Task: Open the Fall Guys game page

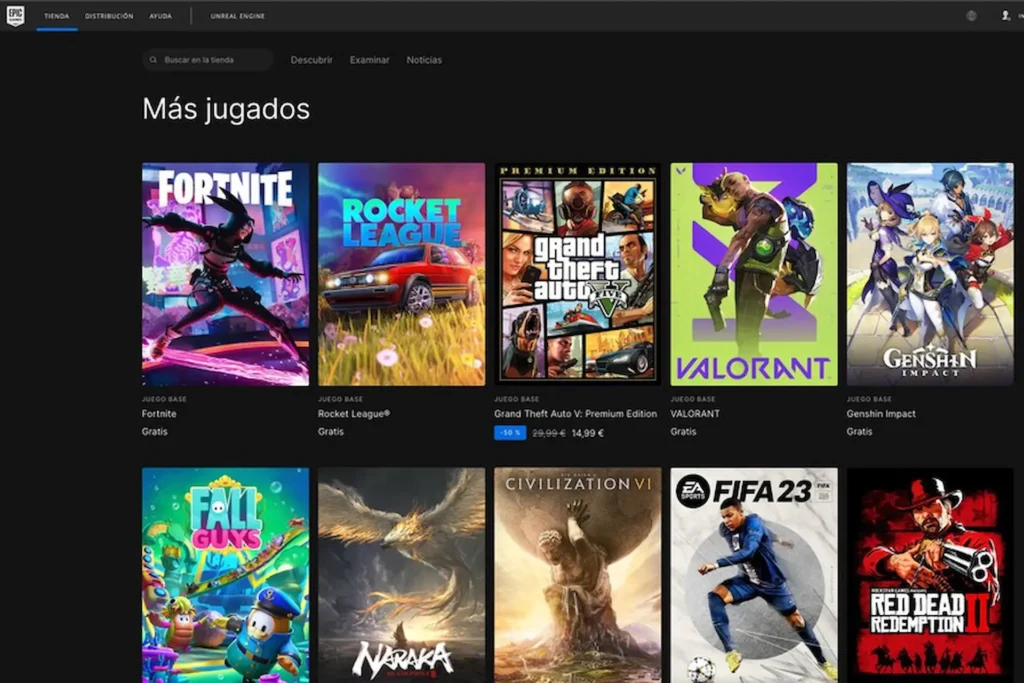Action: (x=224, y=575)
